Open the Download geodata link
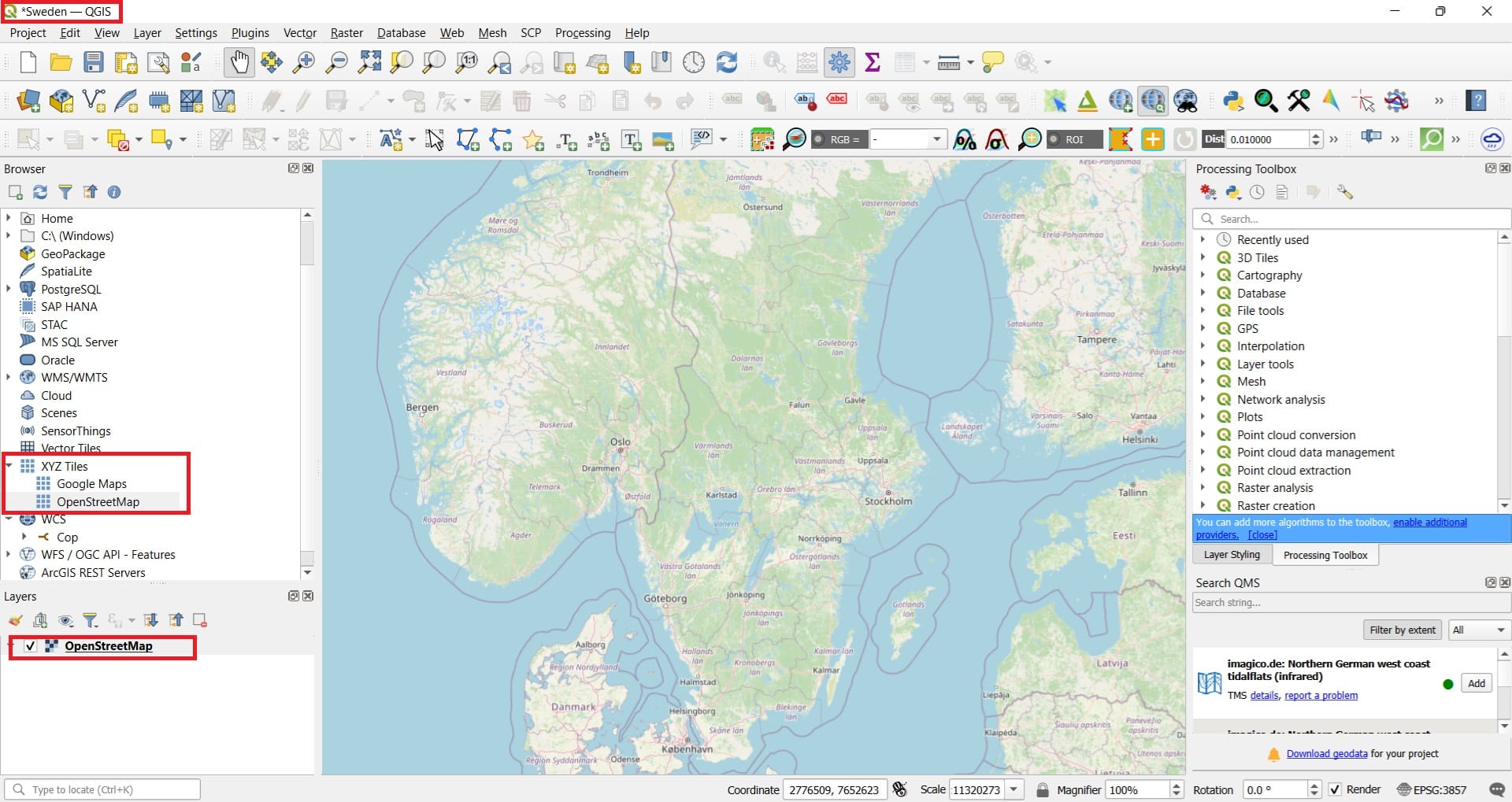 tap(1327, 754)
